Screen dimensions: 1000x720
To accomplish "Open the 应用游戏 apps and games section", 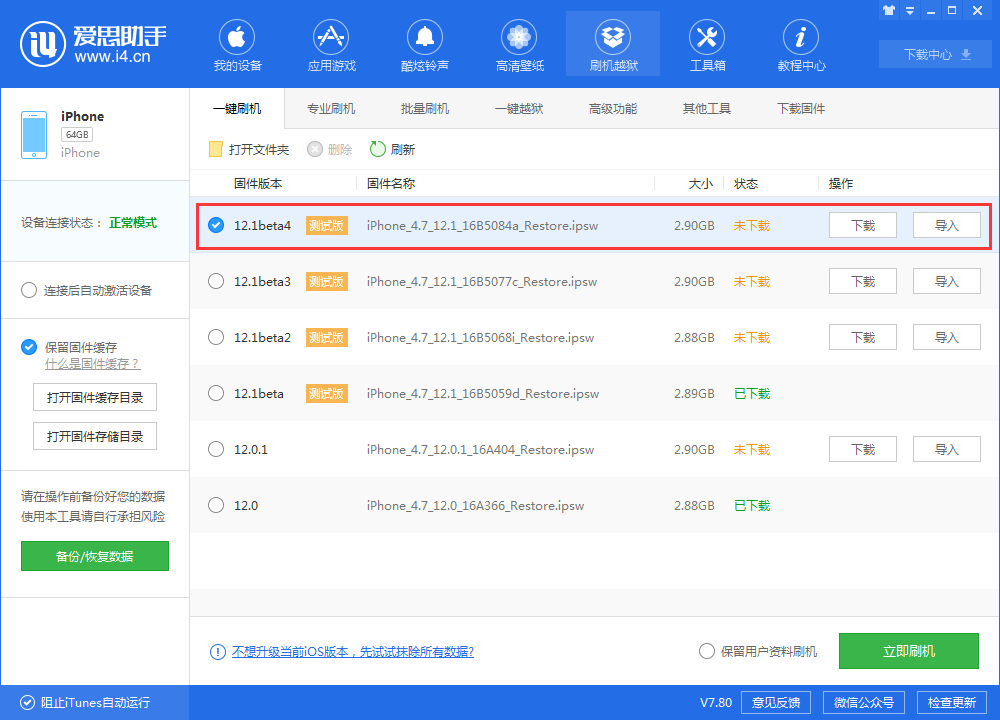I will pos(330,44).
